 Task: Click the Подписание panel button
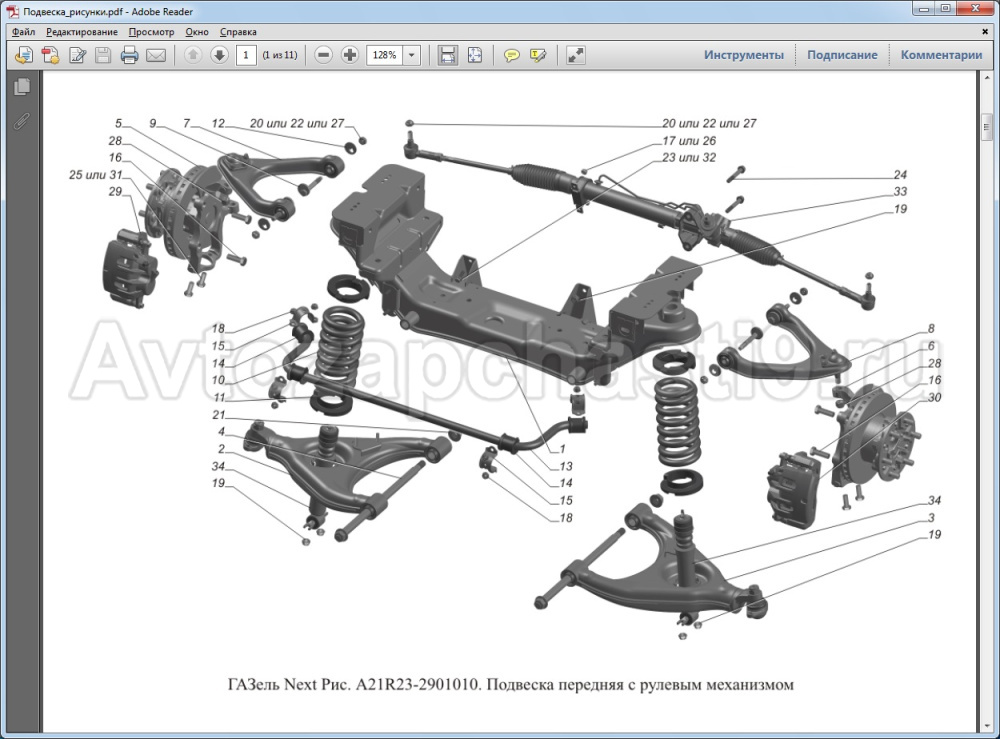pos(842,55)
